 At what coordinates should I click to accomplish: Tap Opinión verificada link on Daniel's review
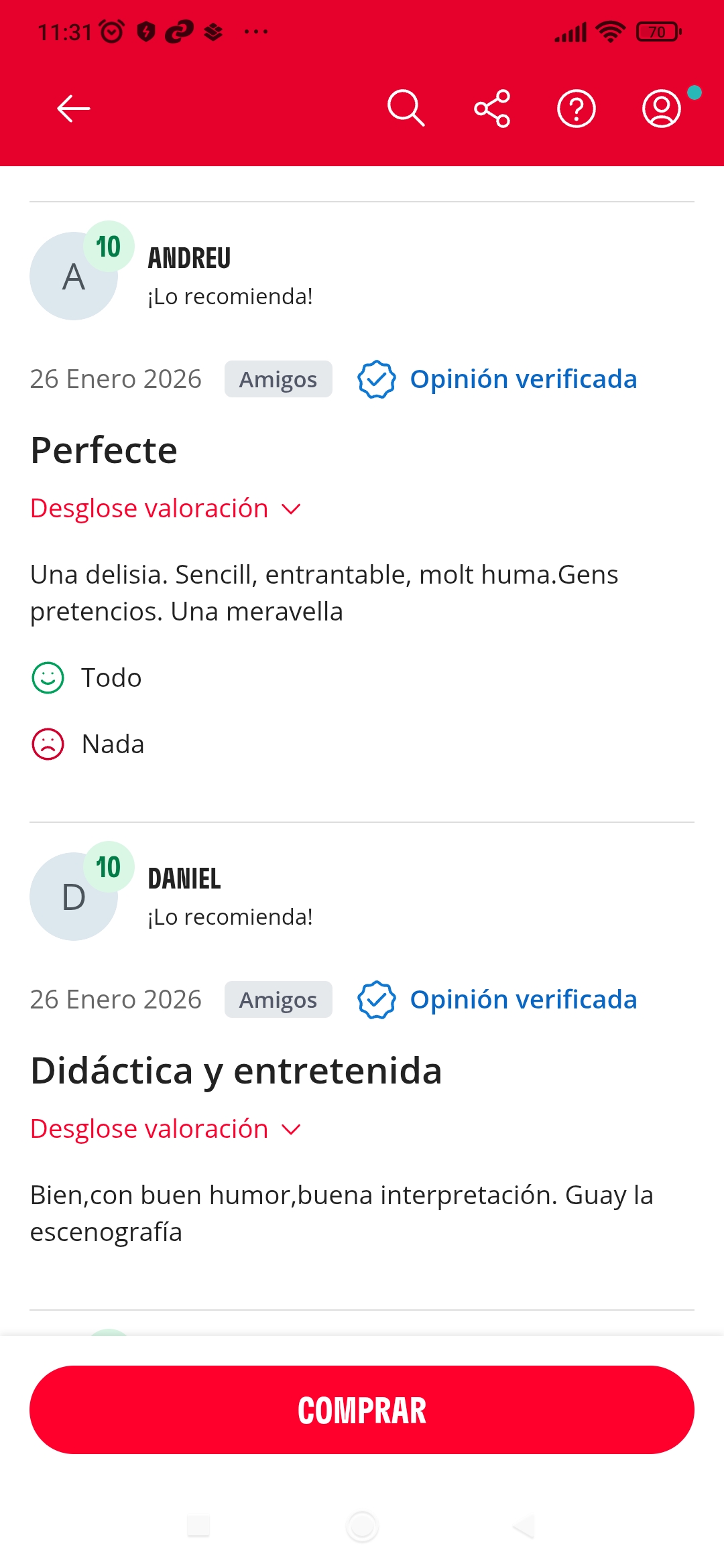pos(523,1000)
